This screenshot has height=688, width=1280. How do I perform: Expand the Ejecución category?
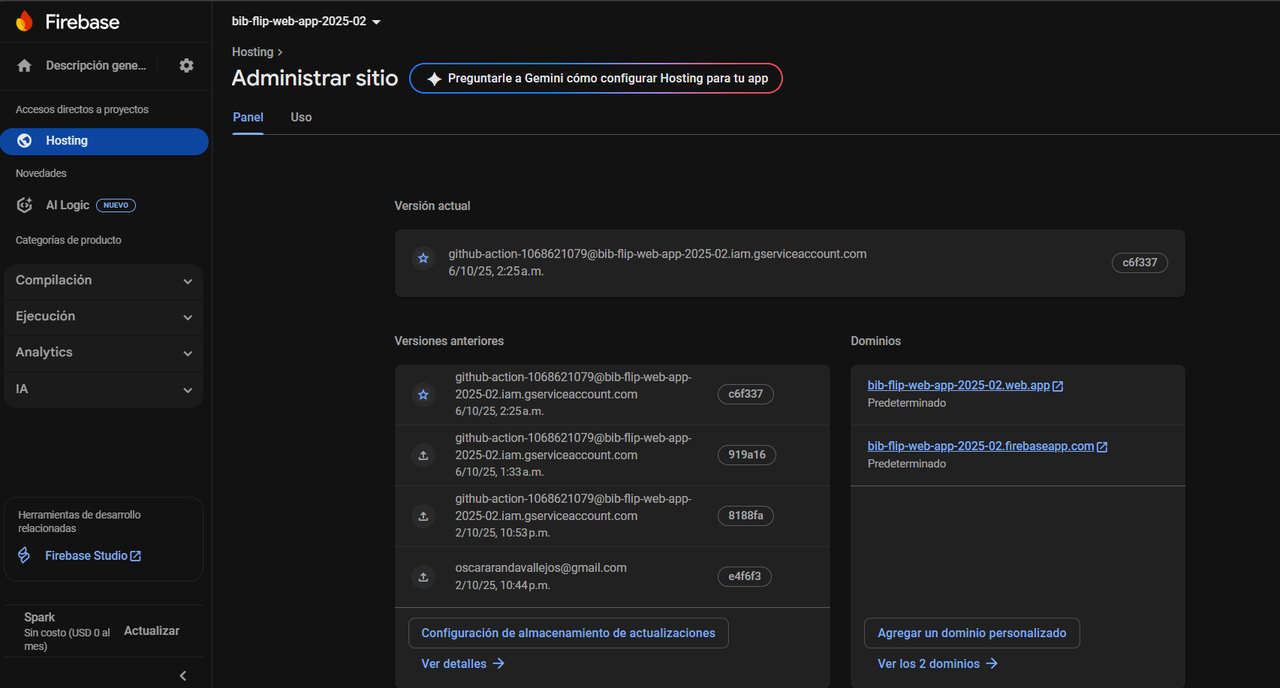coord(104,316)
